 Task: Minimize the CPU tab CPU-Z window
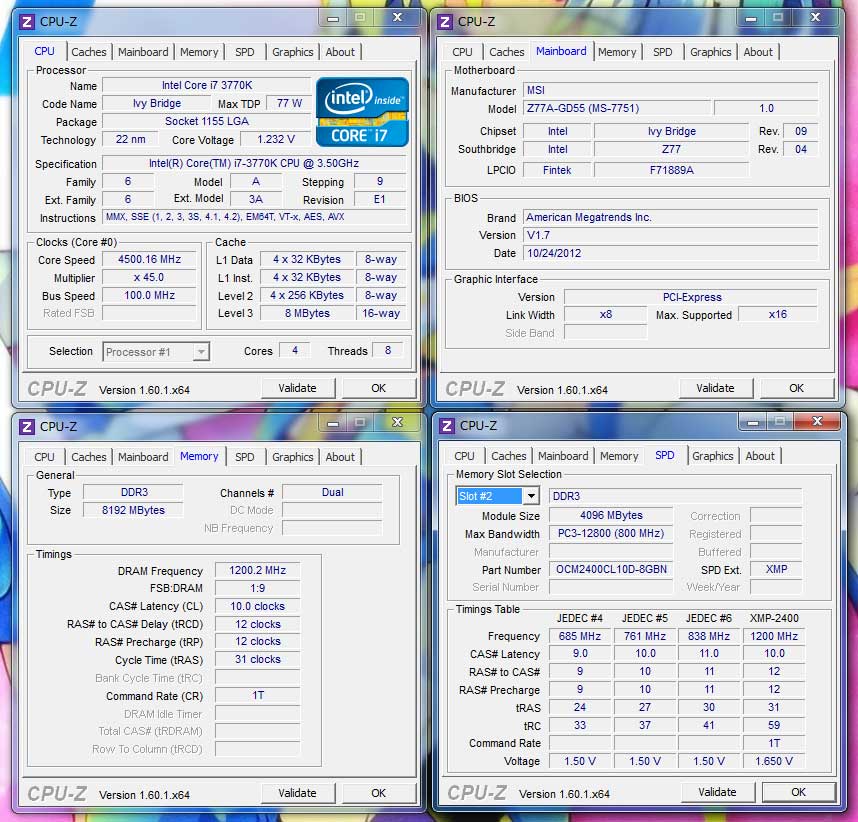(333, 18)
